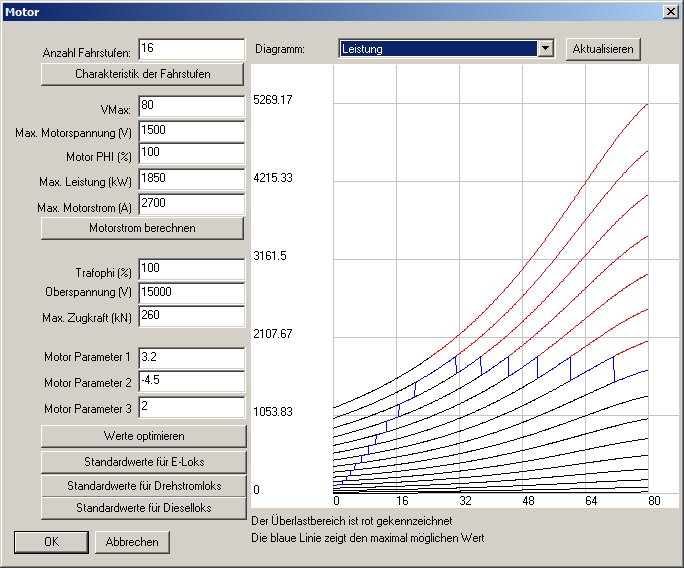Click the 5269.17 axis label
684x568 pixels.
click(x=273, y=100)
